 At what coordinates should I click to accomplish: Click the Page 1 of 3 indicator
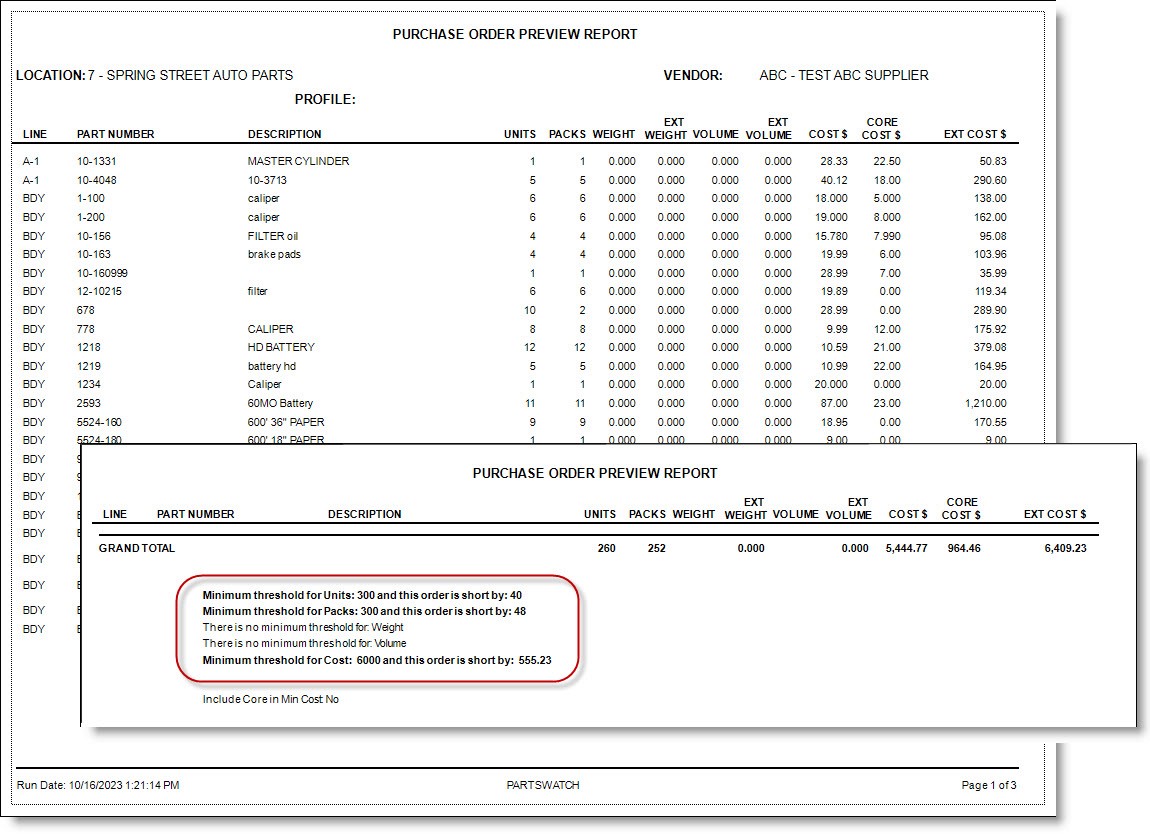[988, 785]
